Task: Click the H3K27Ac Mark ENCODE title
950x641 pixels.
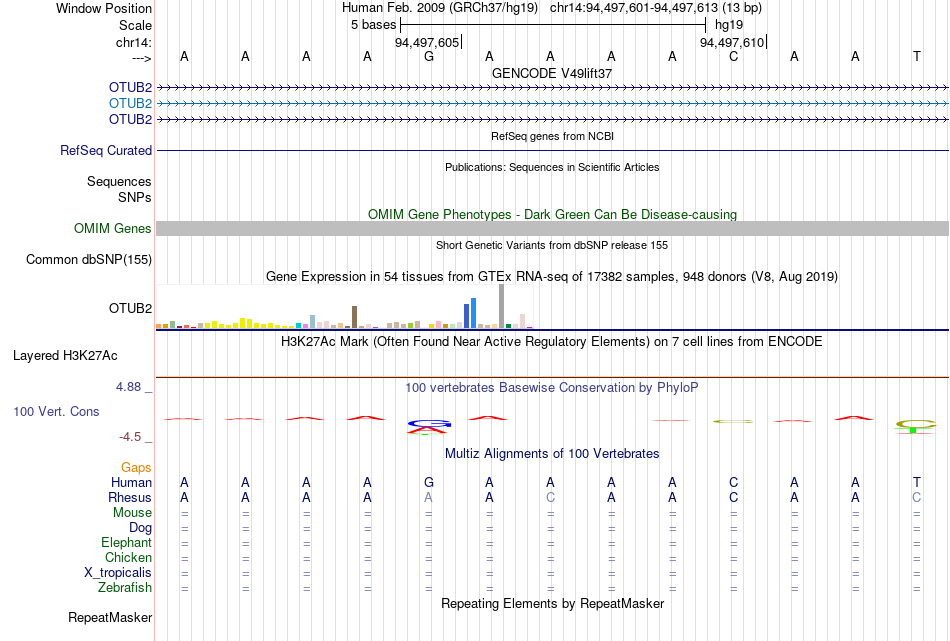Action: [552, 342]
